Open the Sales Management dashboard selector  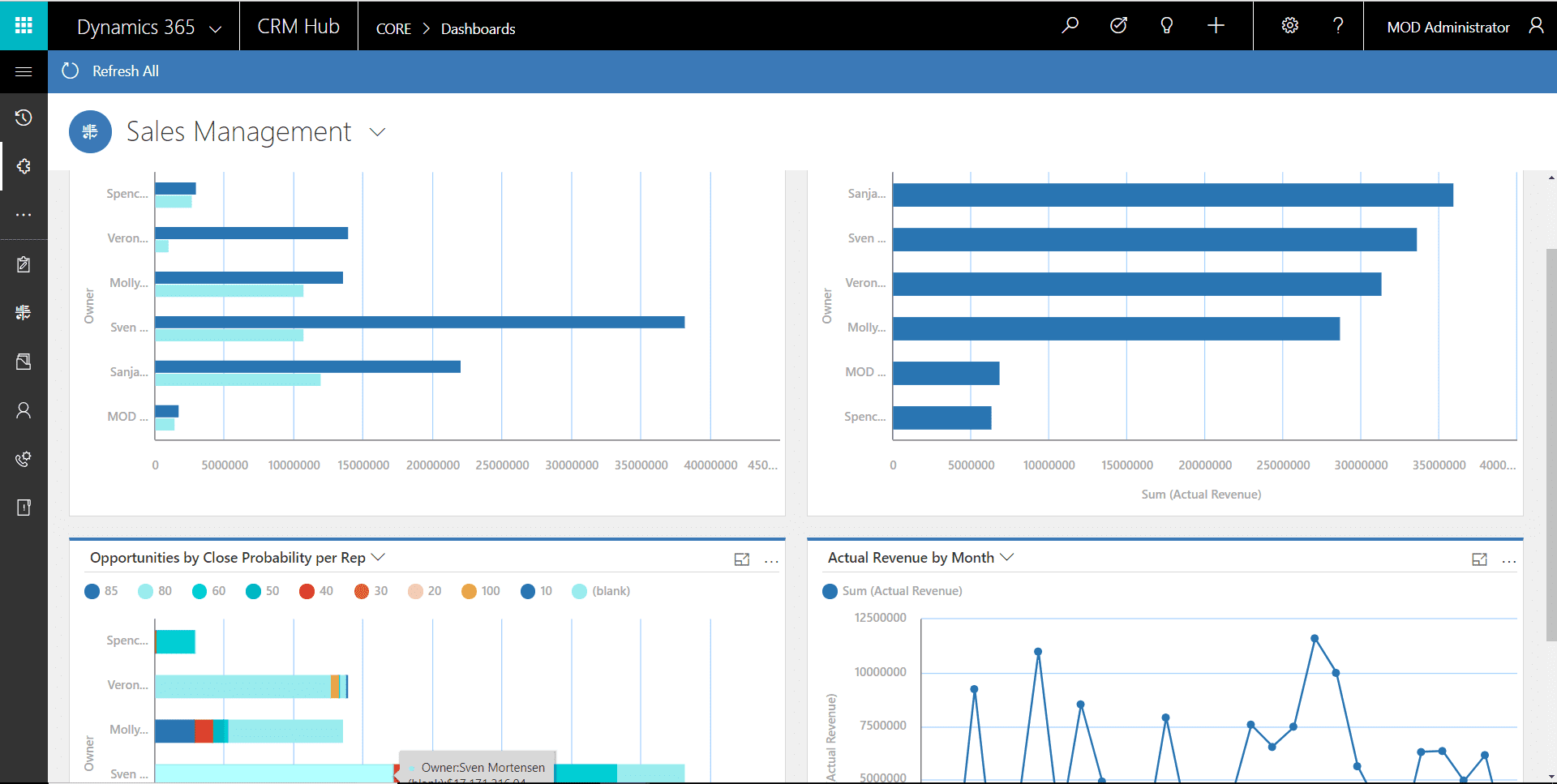[x=377, y=131]
